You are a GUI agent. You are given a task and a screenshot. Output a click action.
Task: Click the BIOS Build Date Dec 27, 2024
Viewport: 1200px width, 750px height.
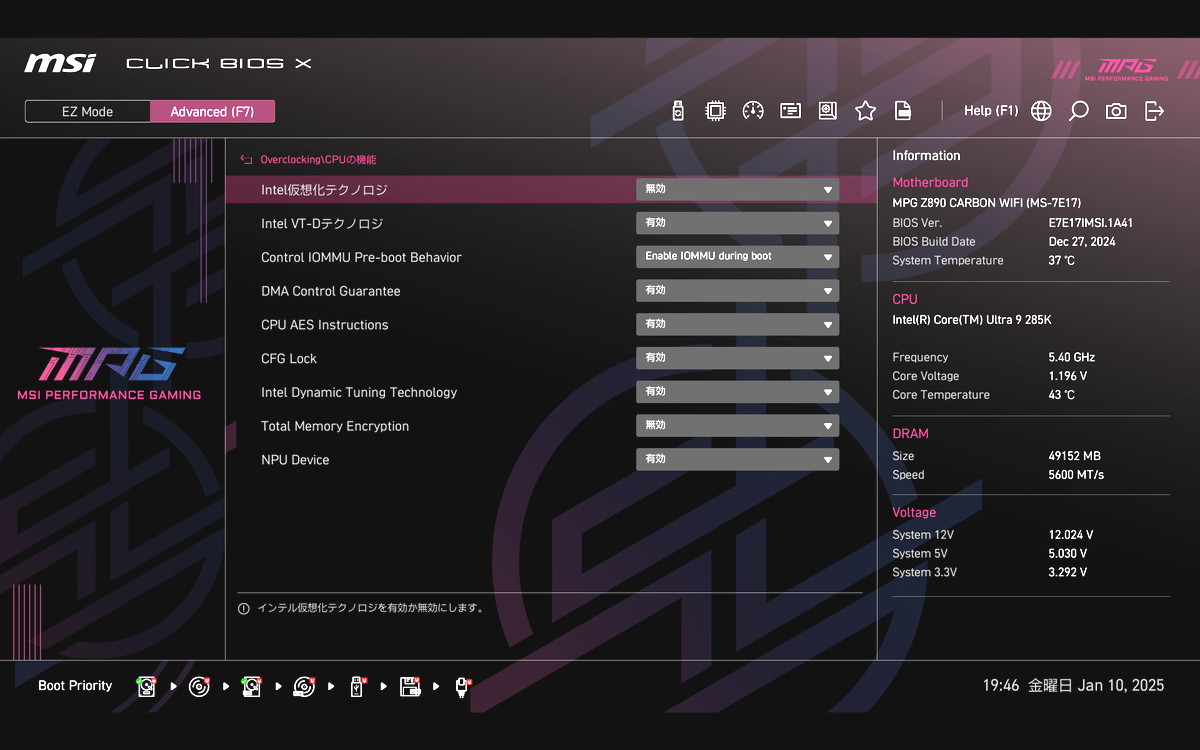1082,242
